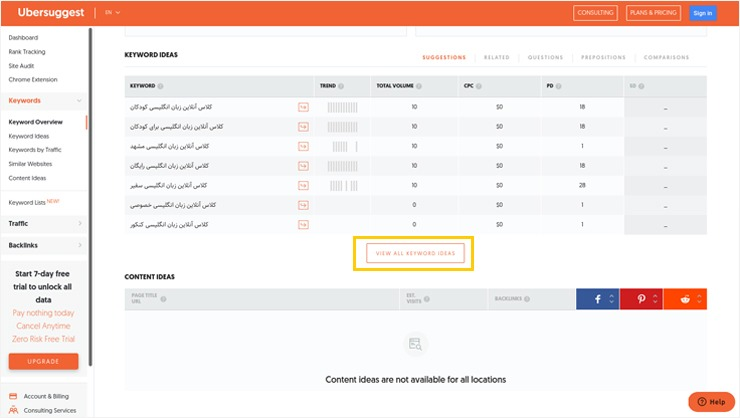Click the Consulting Services people icon
Image resolution: width=740 pixels, height=418 pixels.
tap(13, 410)
